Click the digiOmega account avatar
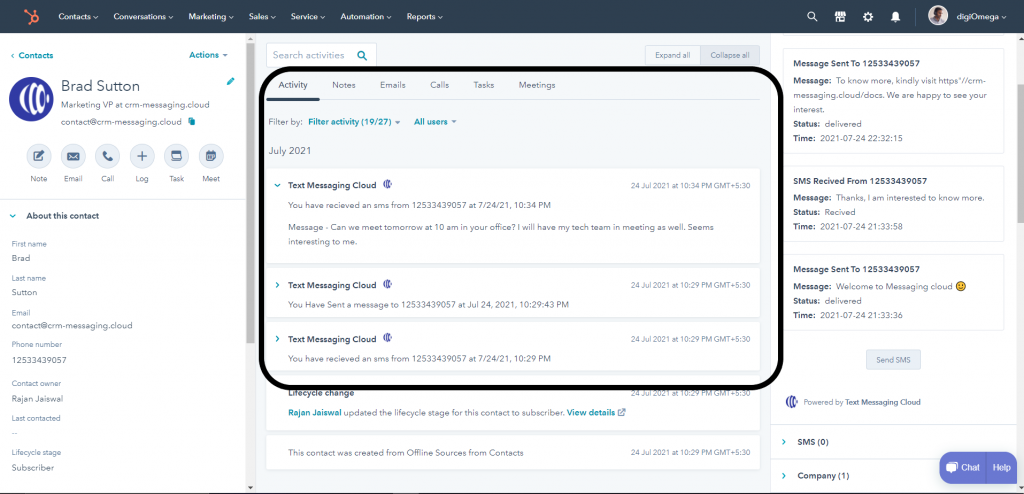1024x494 pixels. 938,16
